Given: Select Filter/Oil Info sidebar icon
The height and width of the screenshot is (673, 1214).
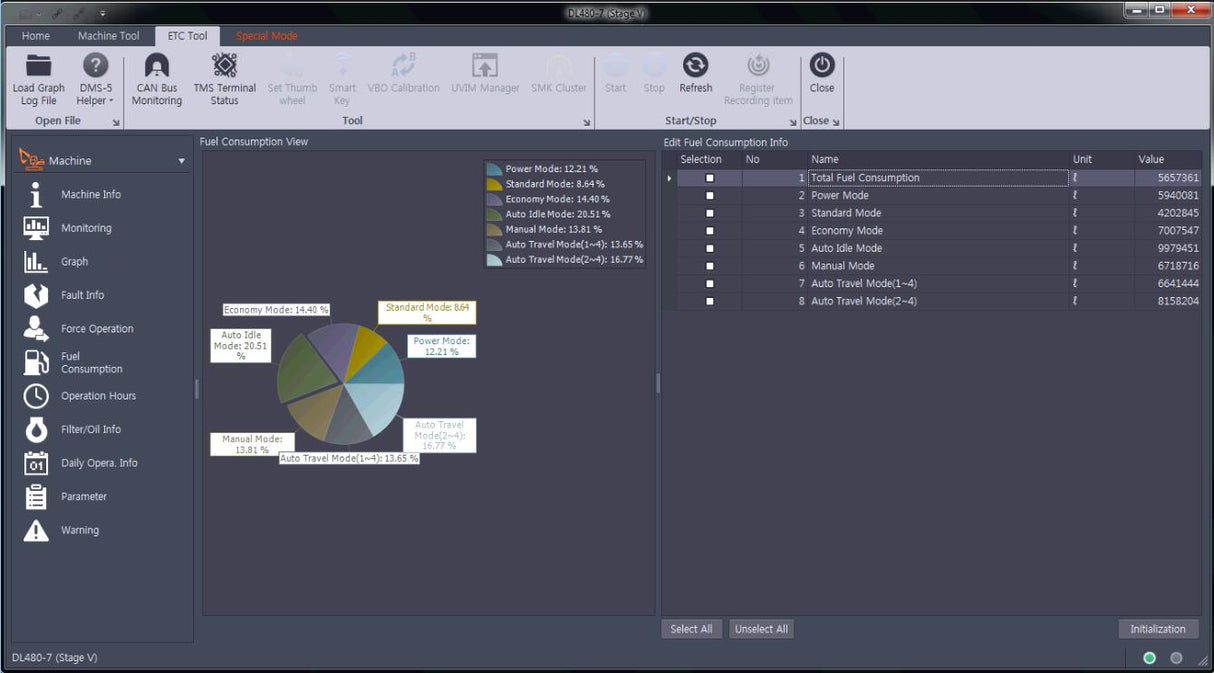Looking at the screenshot, I should (x=36, y=429).
